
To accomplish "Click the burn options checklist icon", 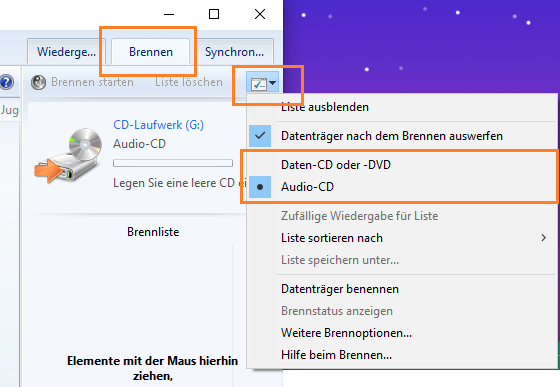I will [x=259, y=84].
